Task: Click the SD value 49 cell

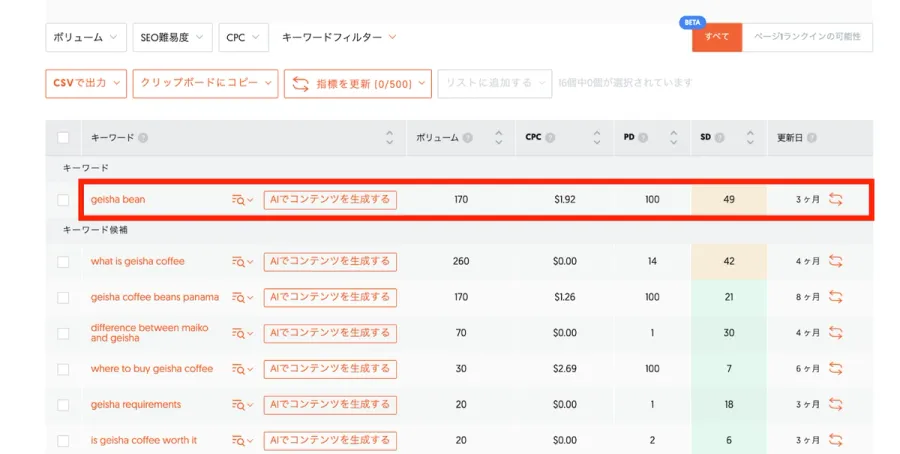Action: 729,200
